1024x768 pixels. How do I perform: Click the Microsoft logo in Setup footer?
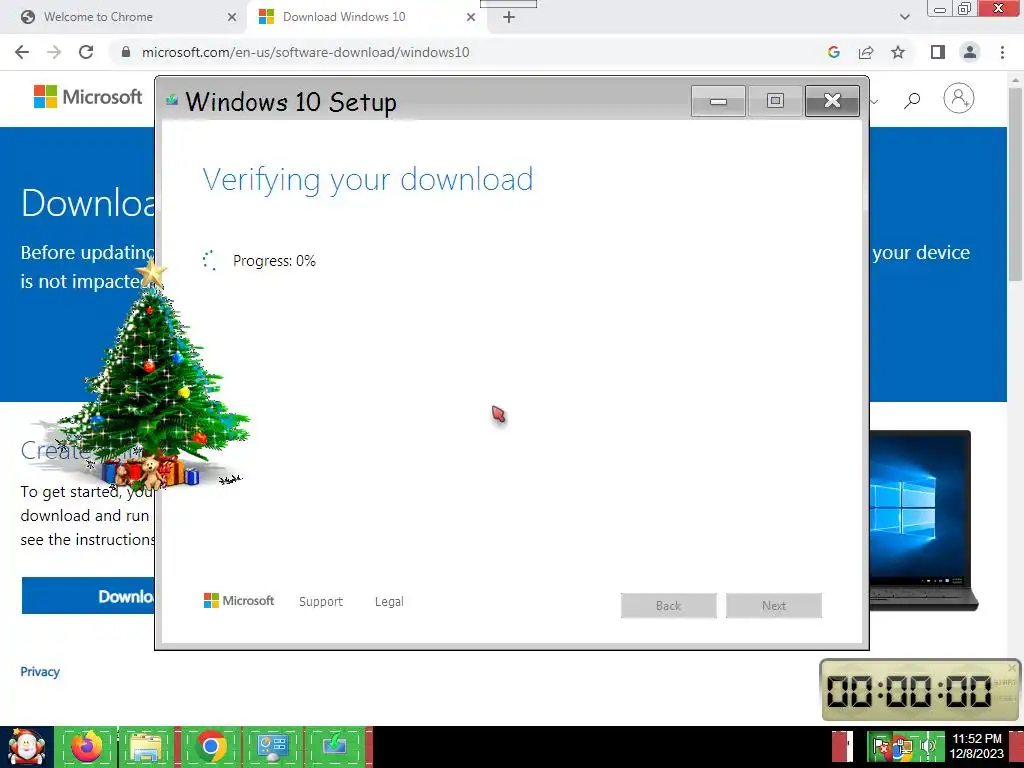tap(239, 601)
